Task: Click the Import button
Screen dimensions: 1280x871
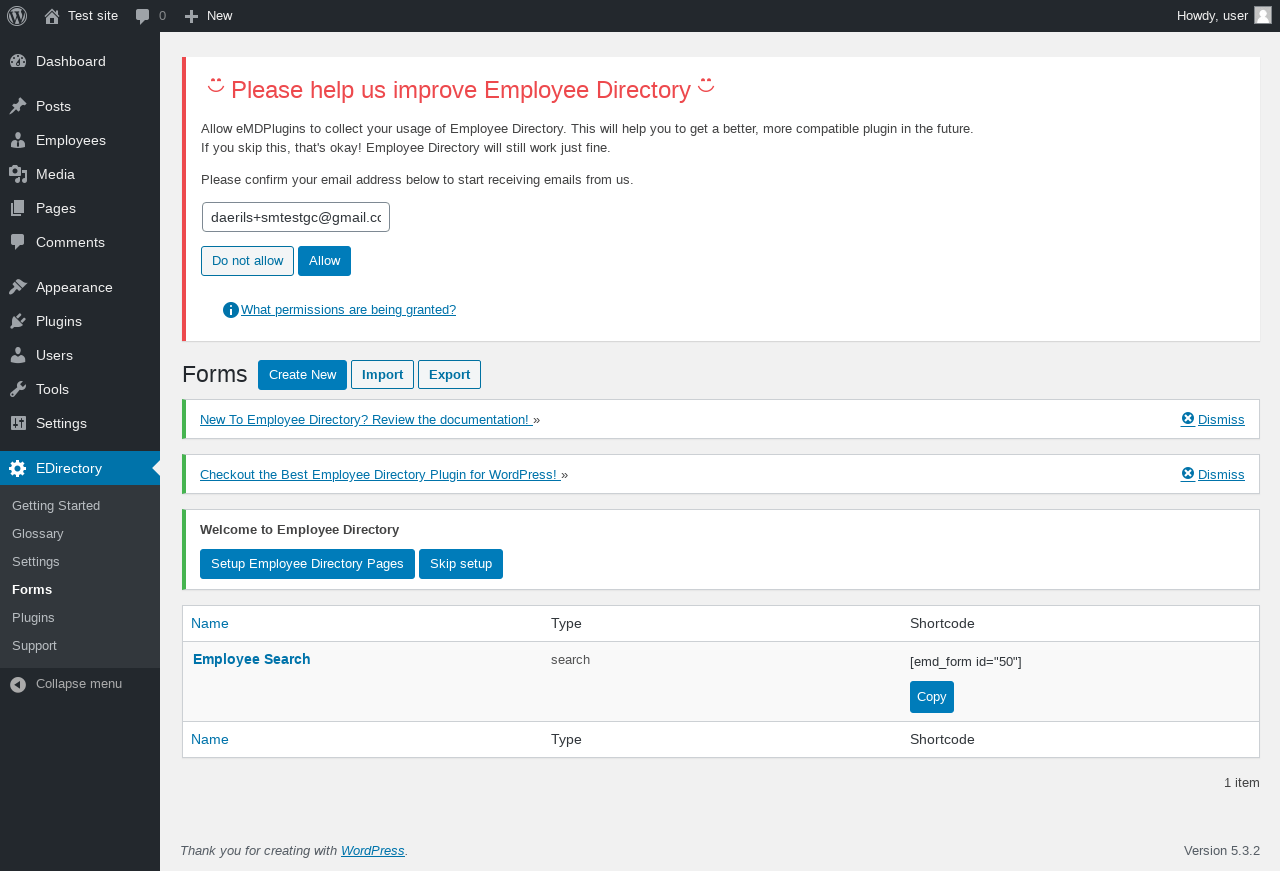Action: point(382,375)
